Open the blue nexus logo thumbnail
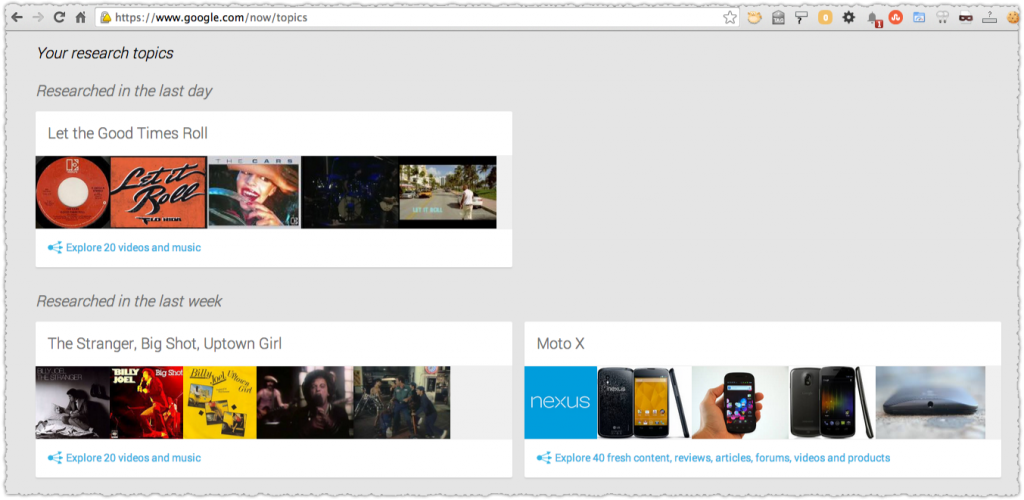 tap(560, 403)
